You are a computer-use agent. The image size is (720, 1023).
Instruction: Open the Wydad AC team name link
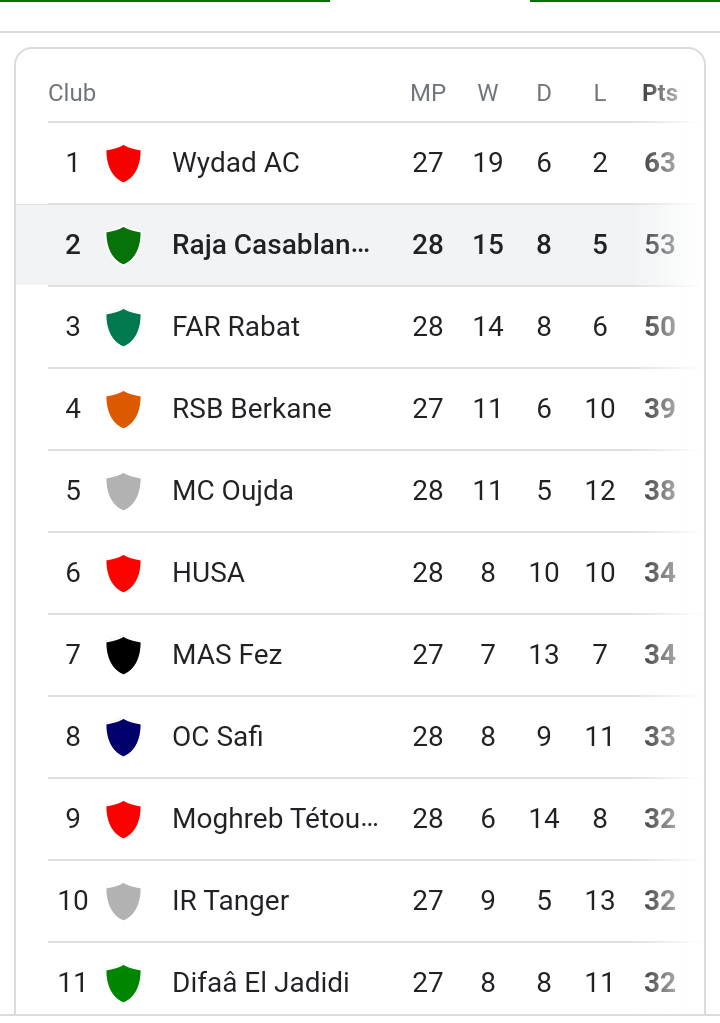coord(236,163)
